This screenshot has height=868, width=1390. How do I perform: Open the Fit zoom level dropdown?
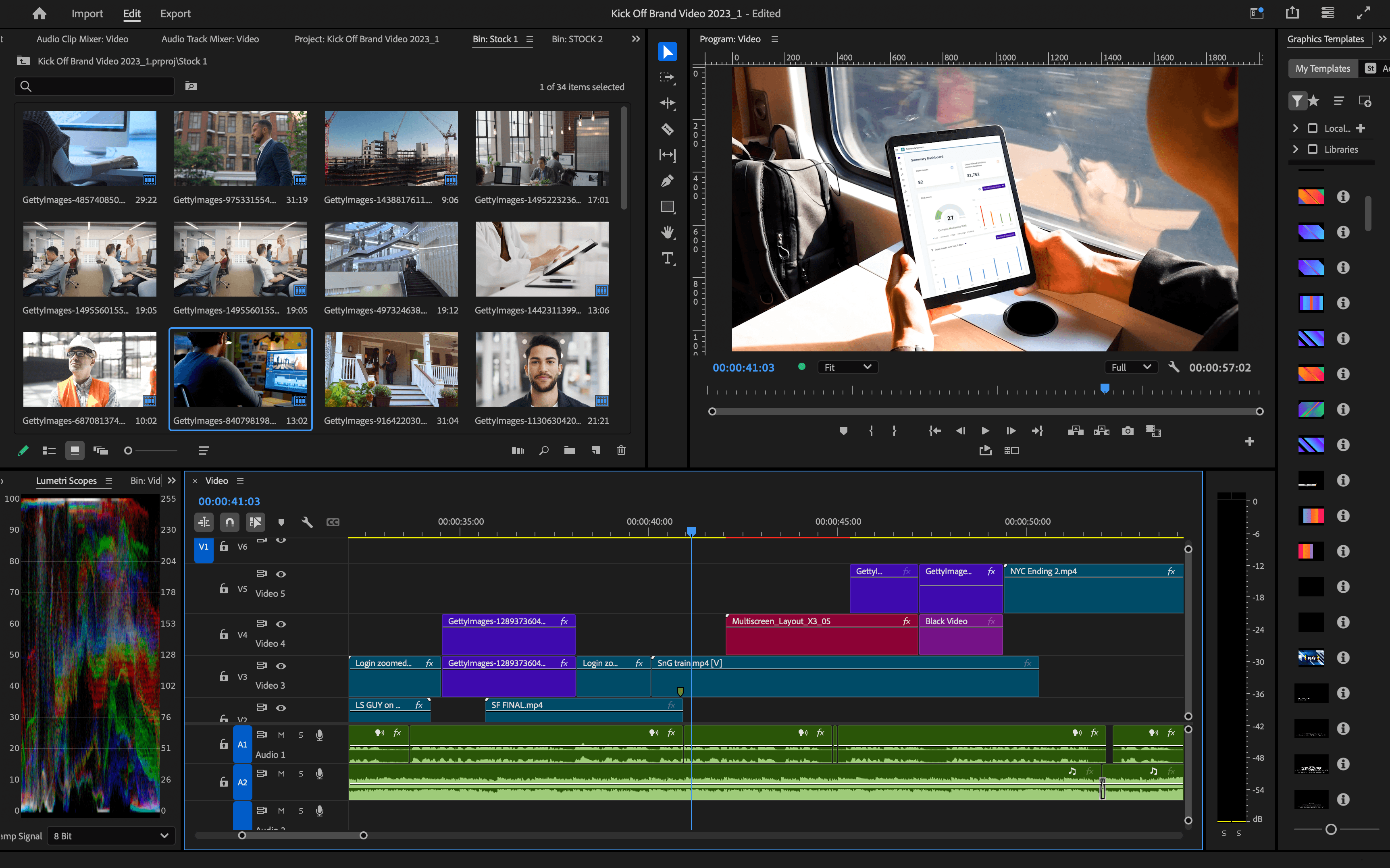pos(848,367)
